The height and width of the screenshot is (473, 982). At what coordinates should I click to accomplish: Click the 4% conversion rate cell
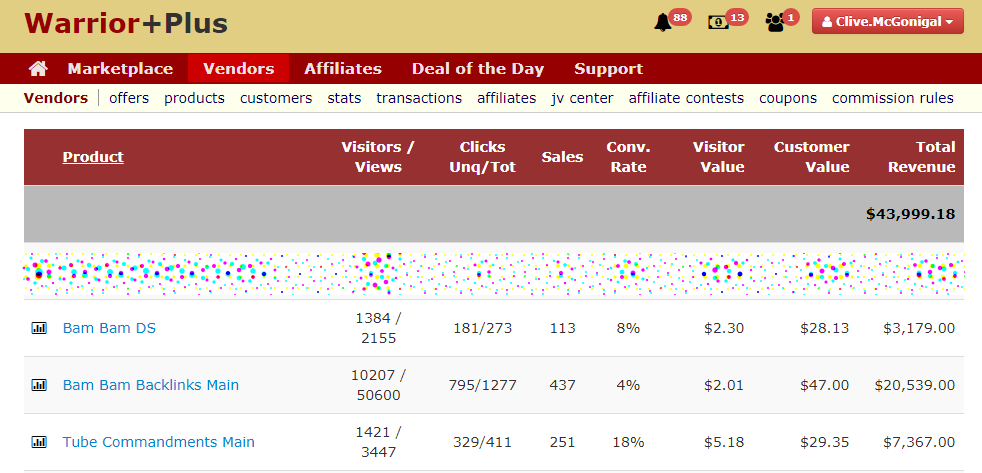[x=628, y=385]
